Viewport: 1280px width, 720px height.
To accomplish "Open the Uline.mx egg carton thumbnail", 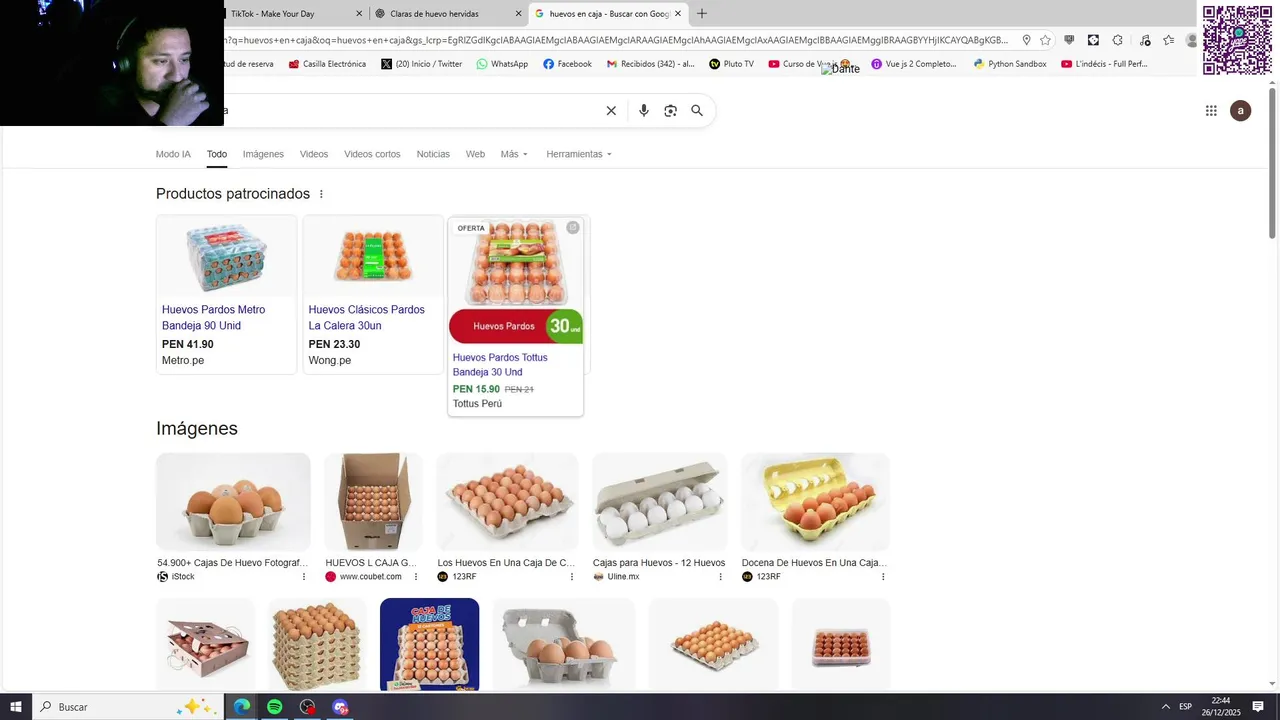I will pyautogui.click(x=659, y=502).
